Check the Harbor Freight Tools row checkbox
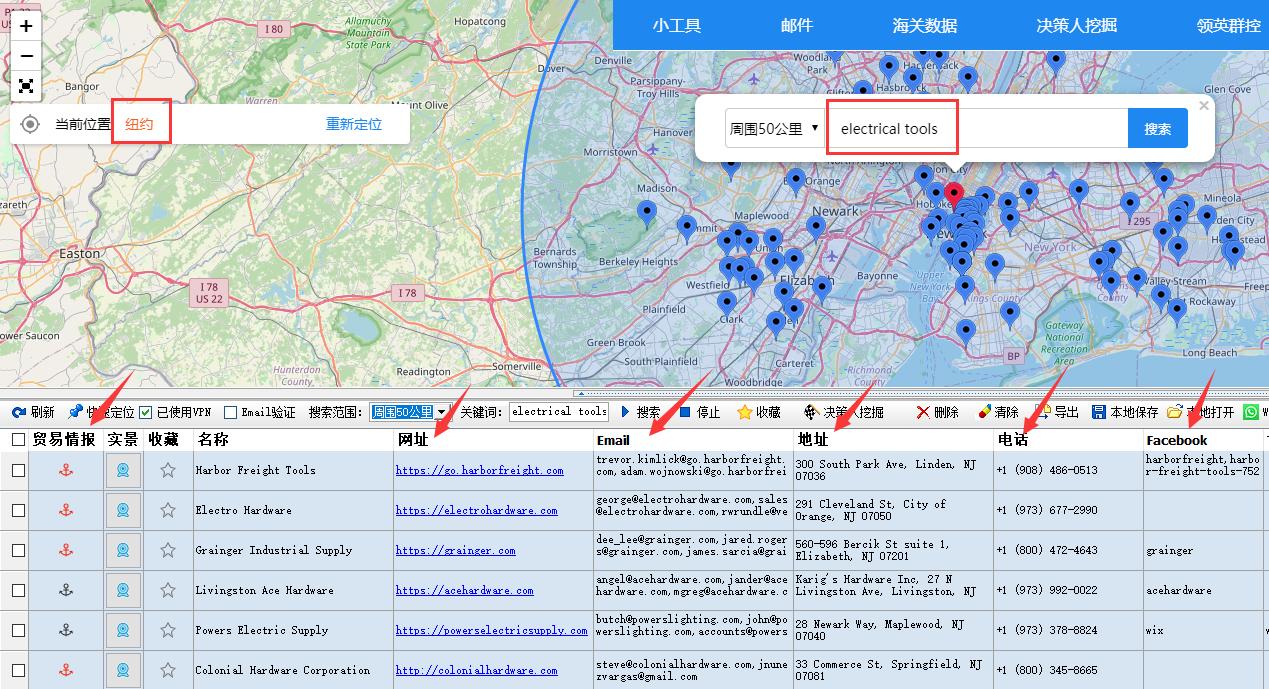 click(x=18, y=470)
